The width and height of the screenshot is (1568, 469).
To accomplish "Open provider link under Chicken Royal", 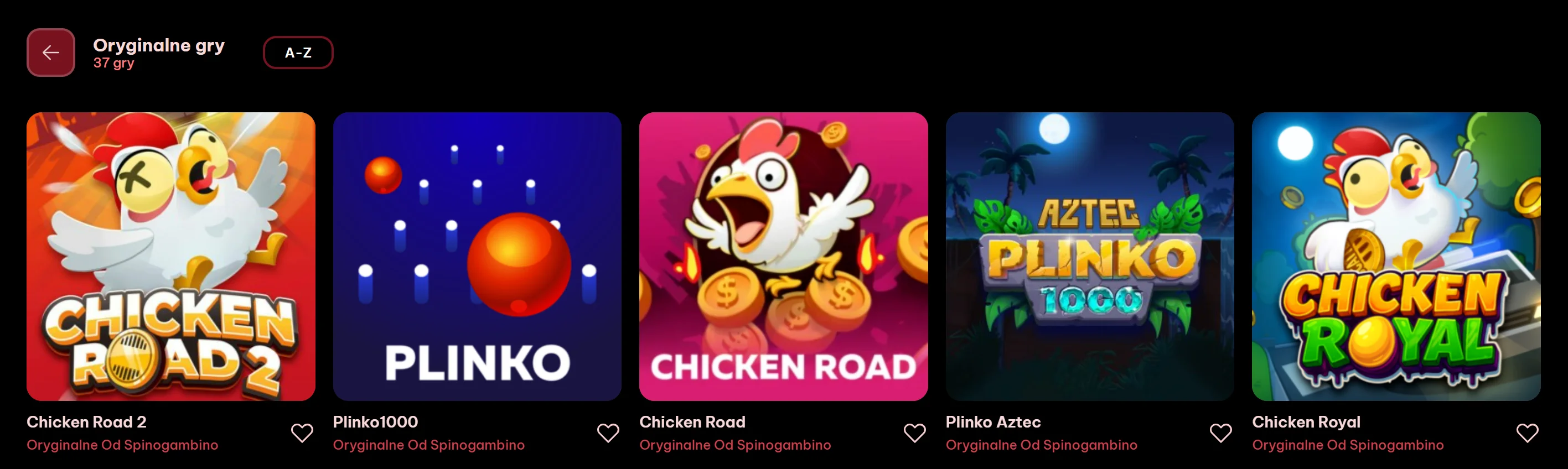I will (1348, 445).
